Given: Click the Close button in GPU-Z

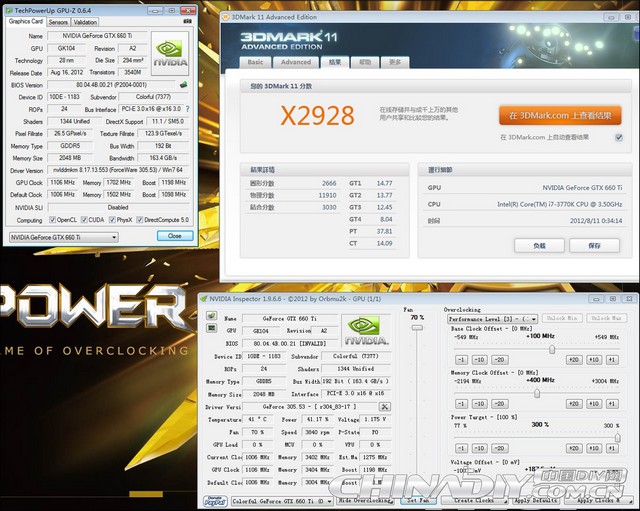Looking at the screenshot, I should tap(175, 236).
